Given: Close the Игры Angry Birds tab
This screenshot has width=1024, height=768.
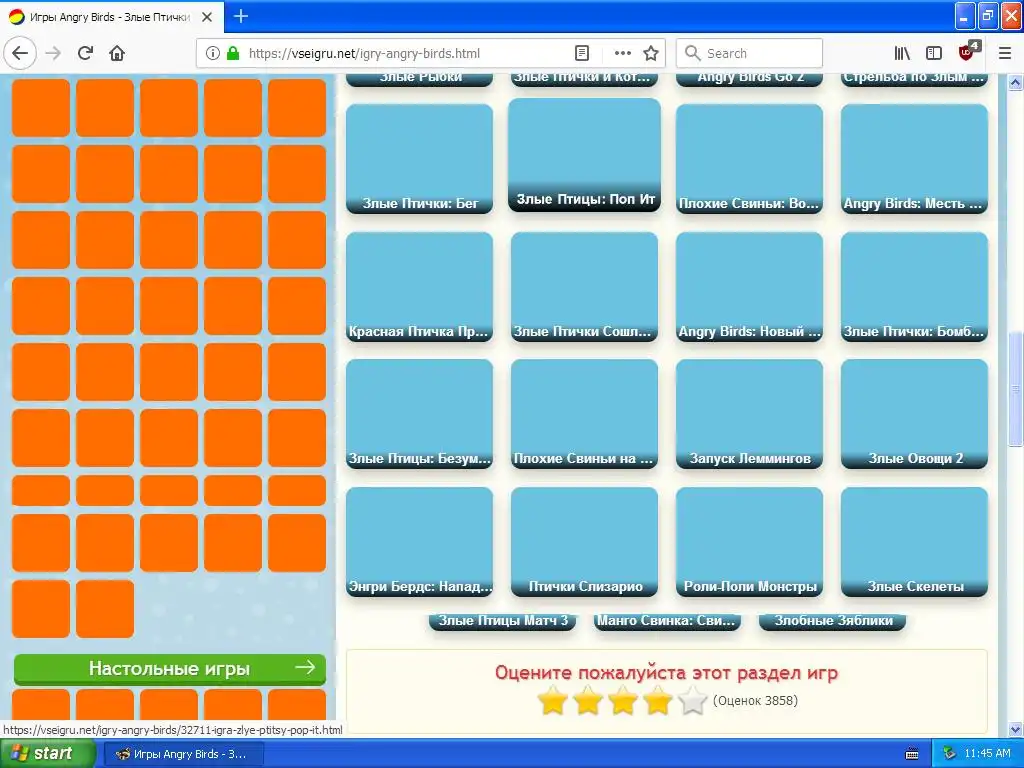Looking at the screenshot, I should [207, 17].
